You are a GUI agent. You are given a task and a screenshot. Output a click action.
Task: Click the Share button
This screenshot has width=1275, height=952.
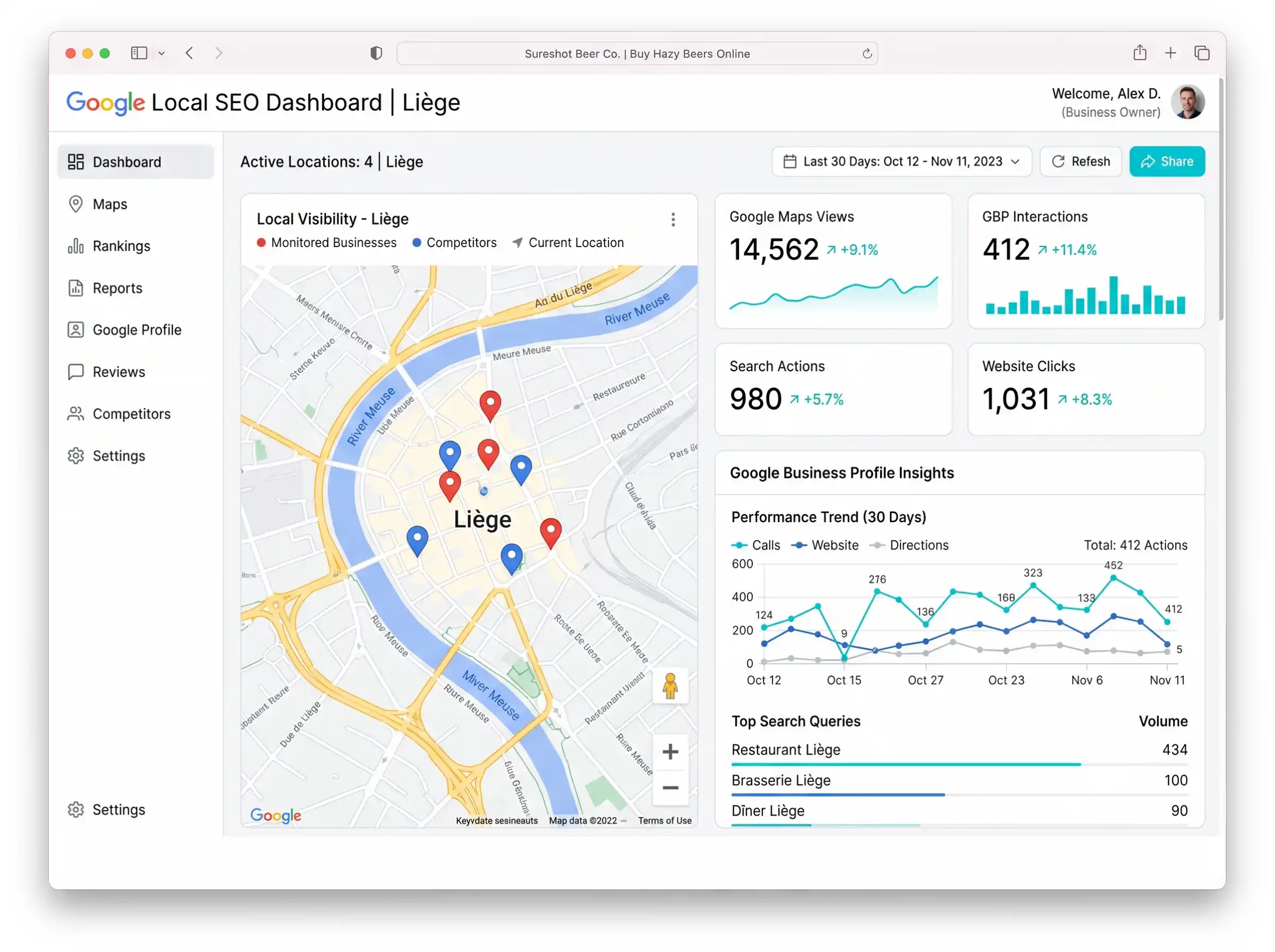(1166, 161)
